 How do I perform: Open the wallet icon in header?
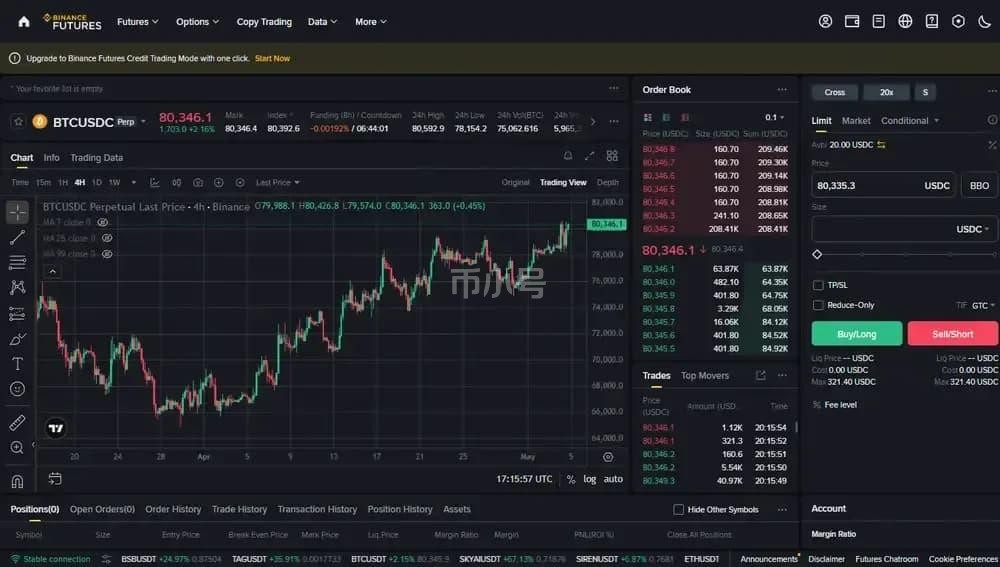click(851, 22)
